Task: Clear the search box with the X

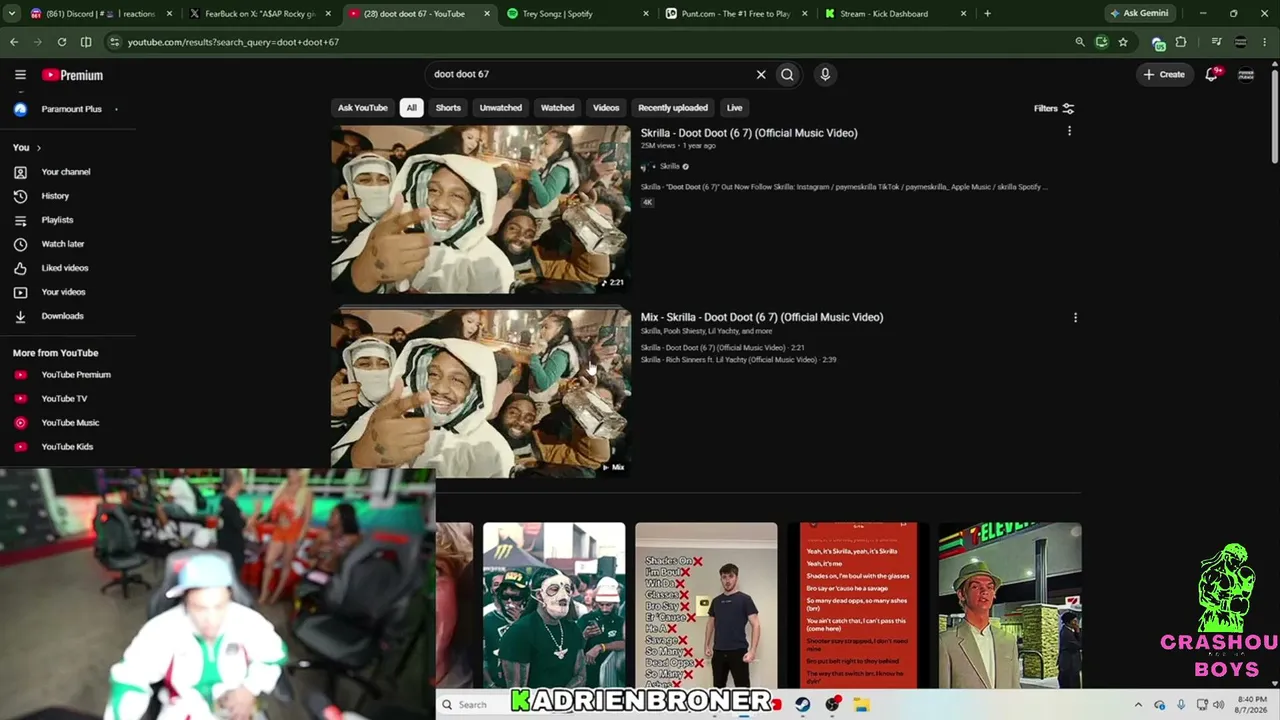Action: click(761, 74)
